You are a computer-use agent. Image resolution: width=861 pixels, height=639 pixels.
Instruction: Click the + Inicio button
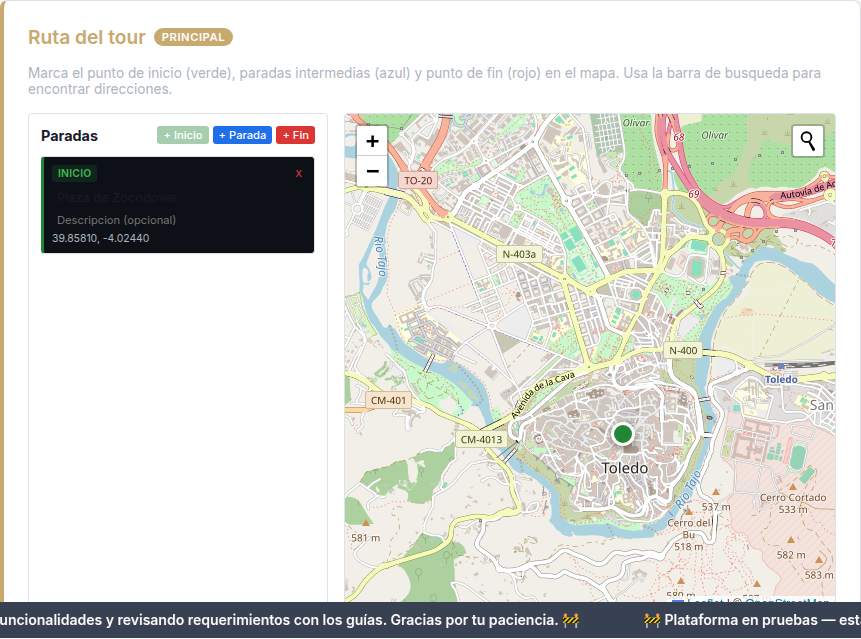click(183, 135)
